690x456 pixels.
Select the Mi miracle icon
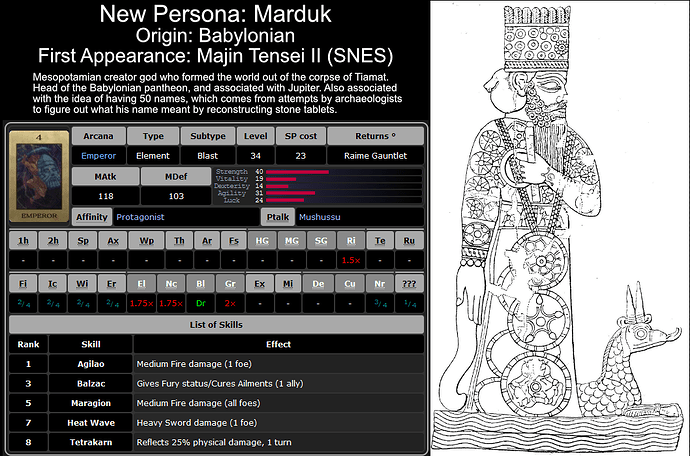(288, 284)
